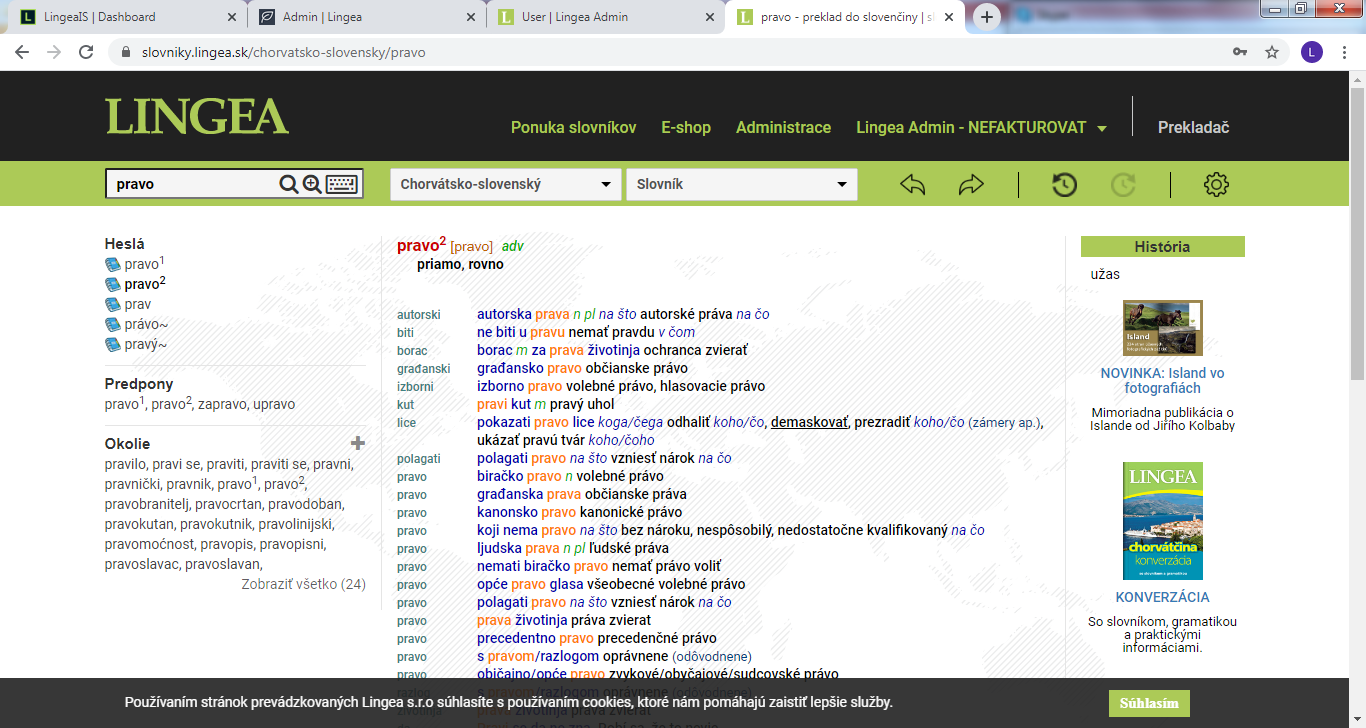Image resolution: width=1366 pixels, height=728 pixels.
Task: Click pravobranitelj in Okolie list
Action: coord(146,504)
